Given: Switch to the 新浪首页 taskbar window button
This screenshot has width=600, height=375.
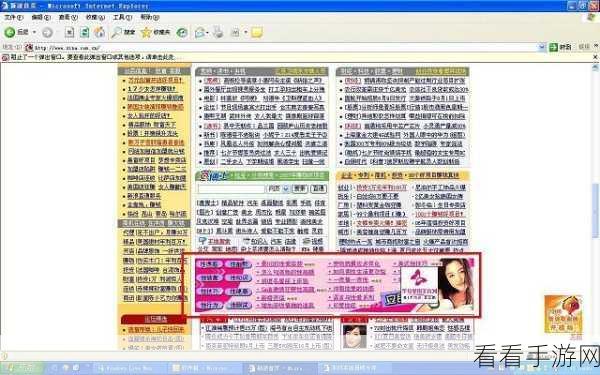Looking at the screenshot, I should pyautogui.click(x=280, y=368).
